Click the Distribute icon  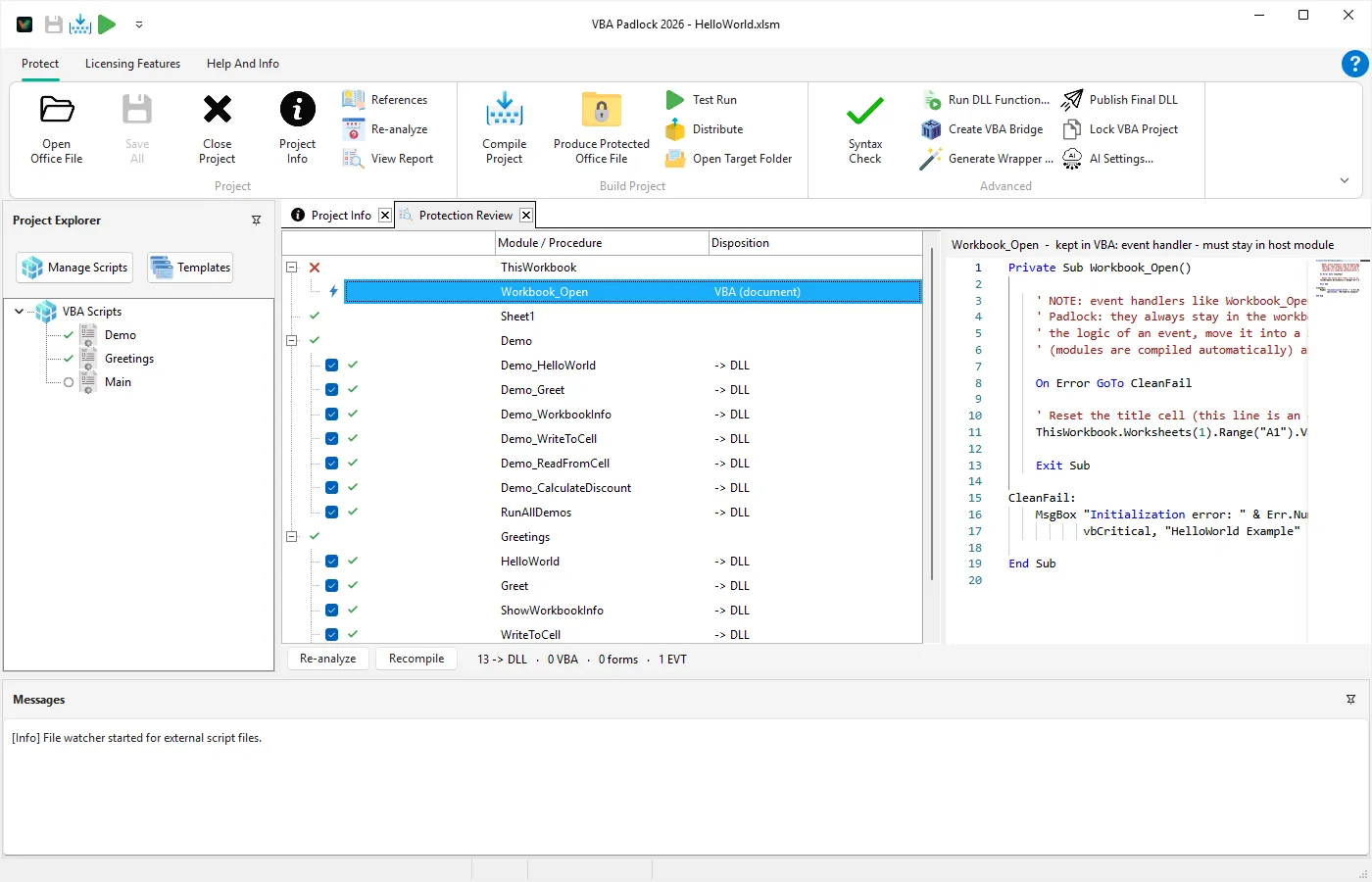click(x=674, y=129)
